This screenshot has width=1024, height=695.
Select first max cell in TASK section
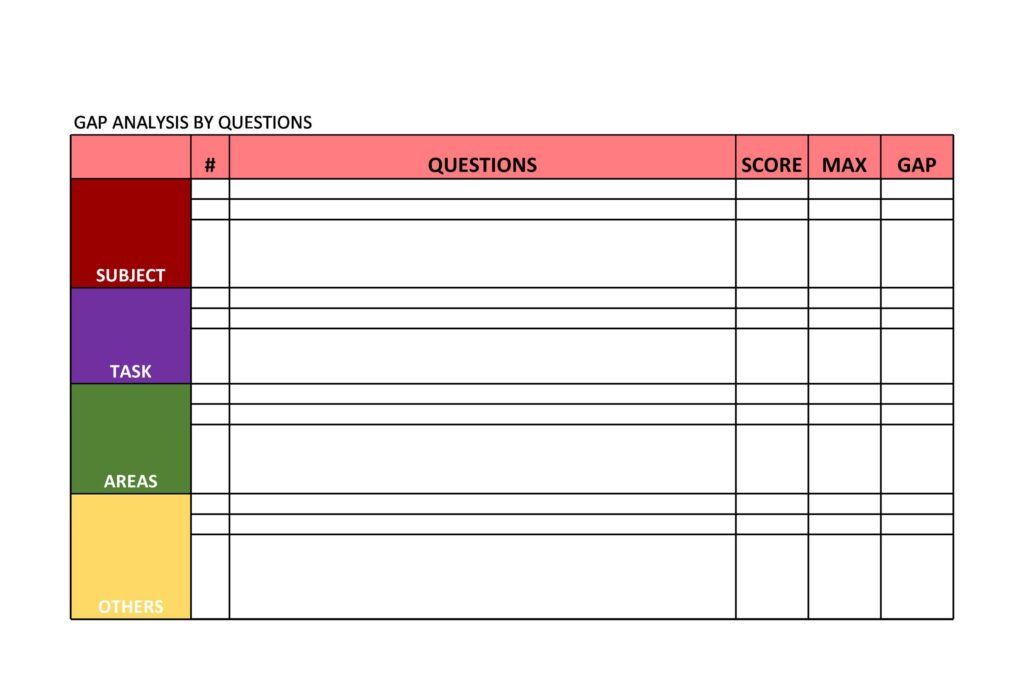click(x=844, y=298)
